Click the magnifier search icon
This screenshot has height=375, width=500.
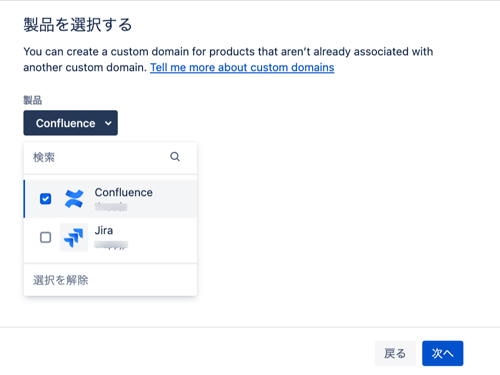pos(175,157)
